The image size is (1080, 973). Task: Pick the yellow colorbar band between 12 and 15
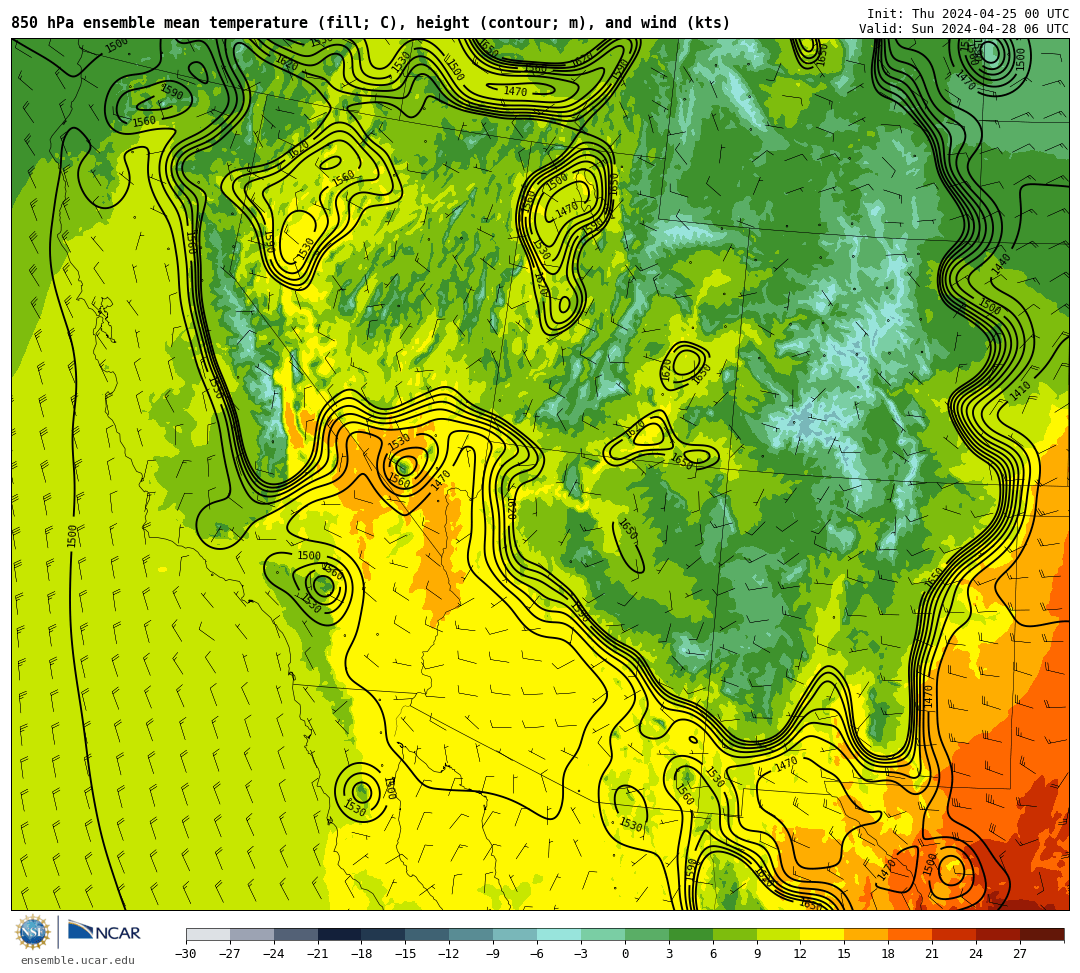823,934
